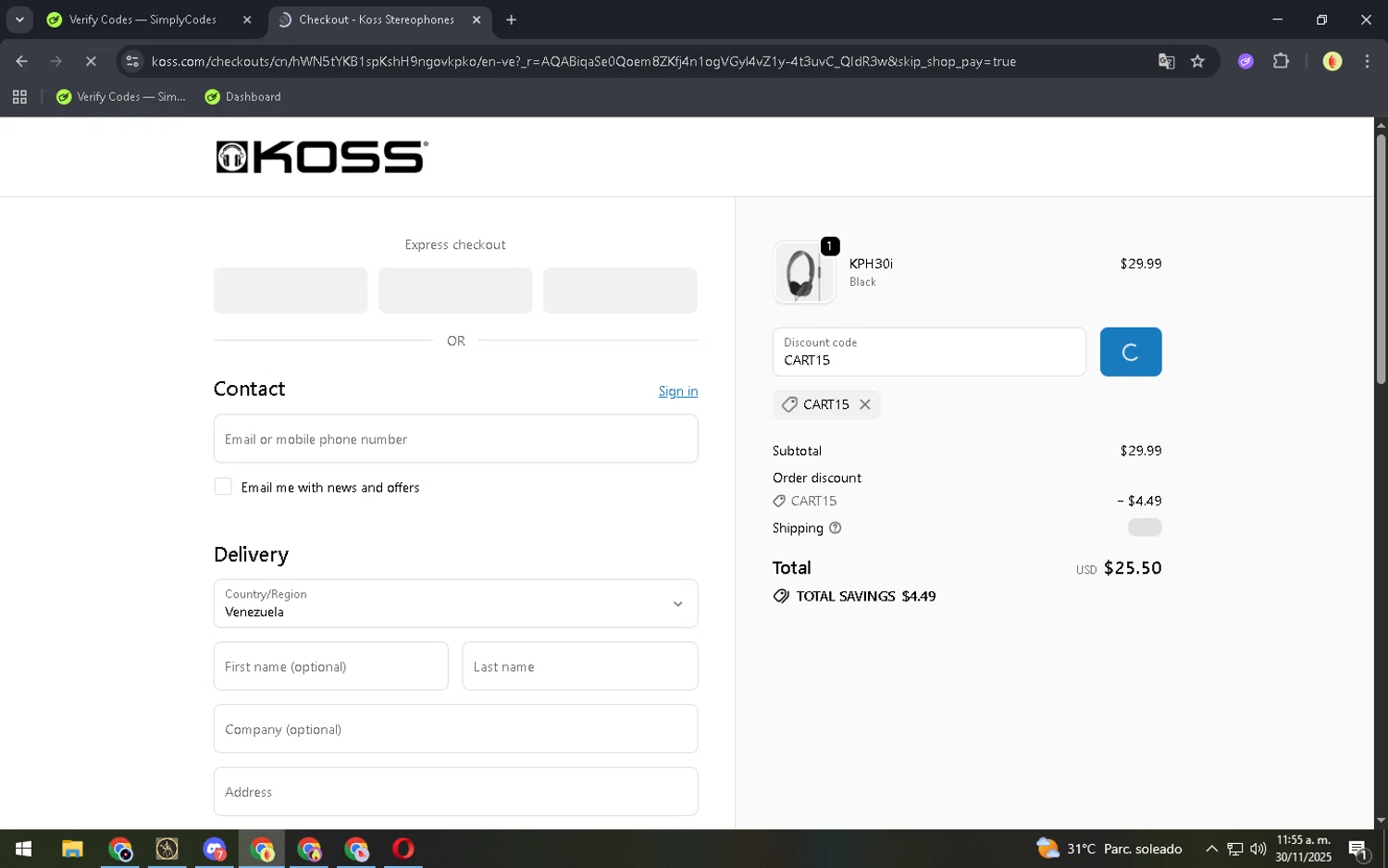Remove the CART15 discount tag
Screen dimensions: 1388x868
865,404
